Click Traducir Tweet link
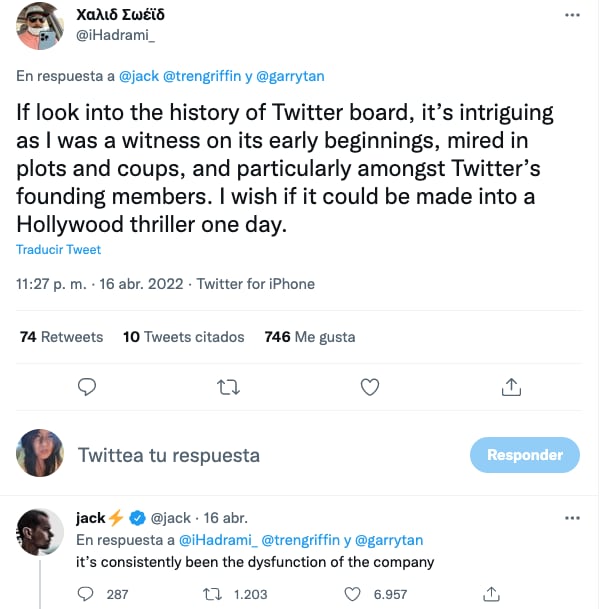Image resolution: width=603 pixels, height=609 pixels. [58, 250]
